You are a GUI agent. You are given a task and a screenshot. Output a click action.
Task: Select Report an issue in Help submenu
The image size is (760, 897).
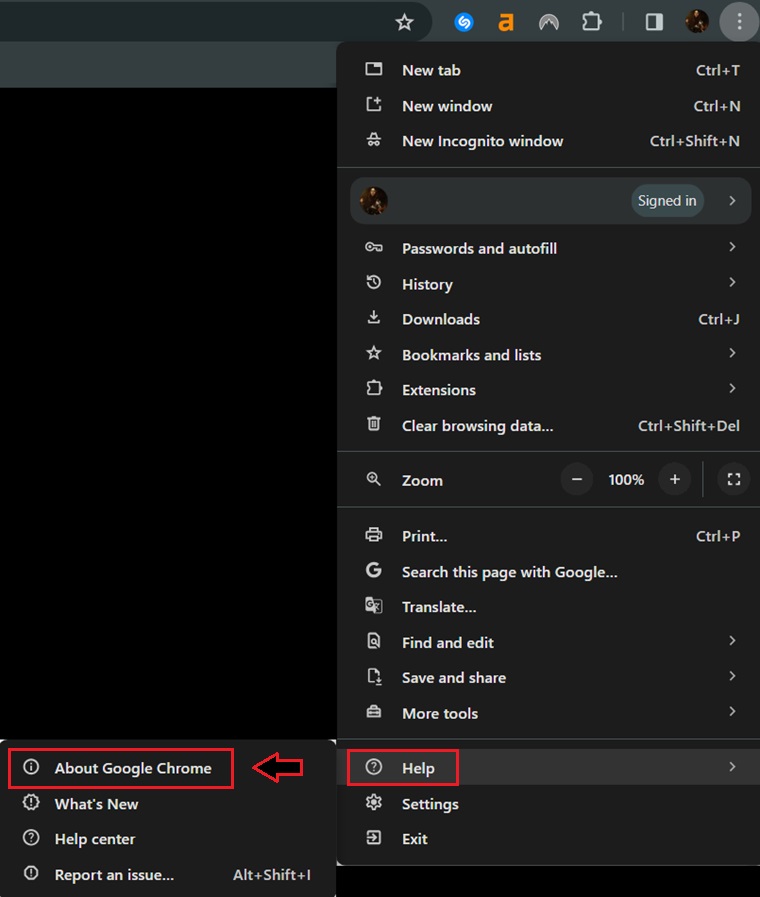[x=114, y=875]
